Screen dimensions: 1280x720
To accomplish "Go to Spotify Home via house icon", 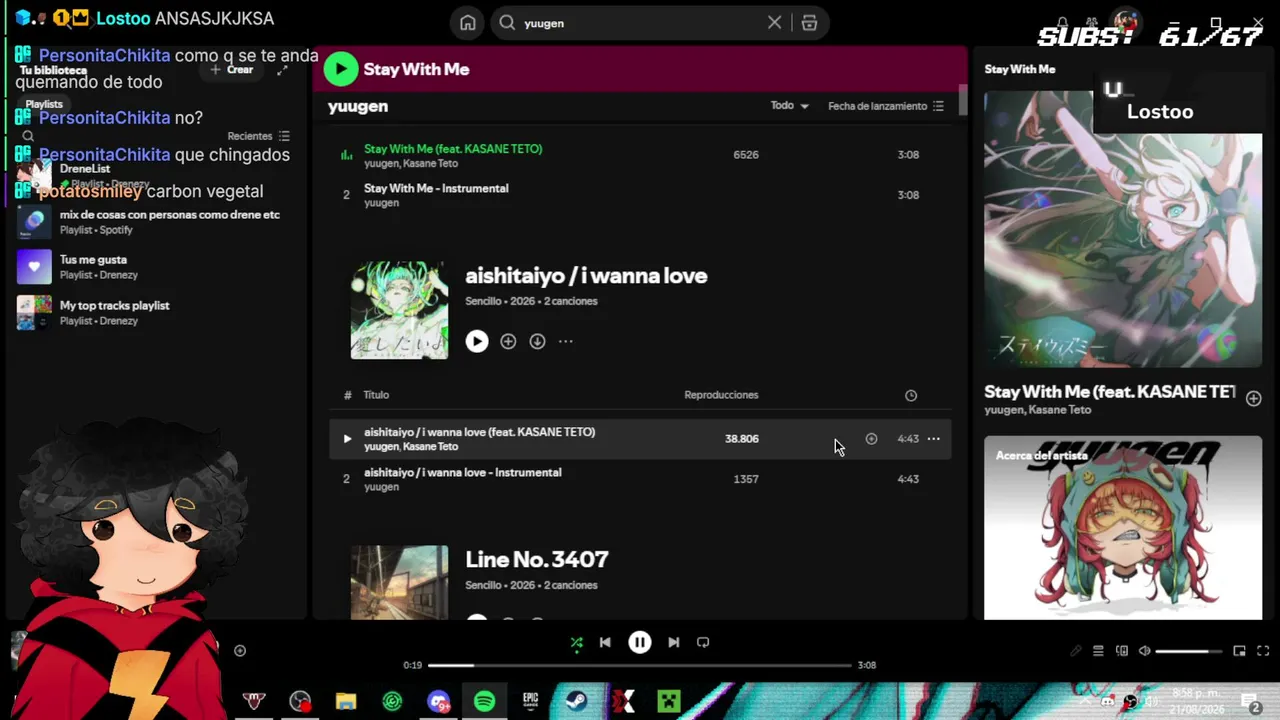I will 467,23.
